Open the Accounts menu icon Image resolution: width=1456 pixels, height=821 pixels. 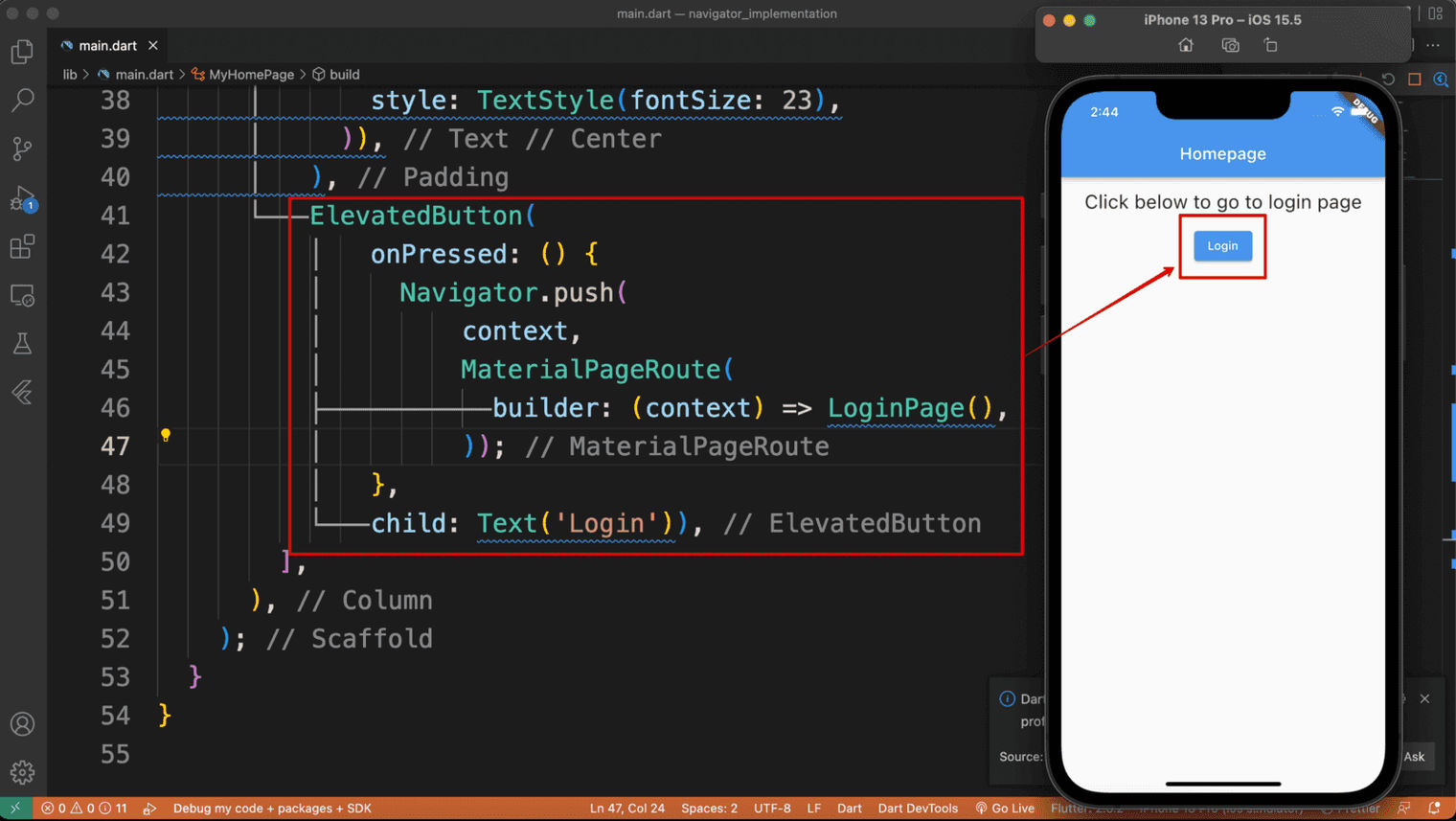[x=22, y=724]
